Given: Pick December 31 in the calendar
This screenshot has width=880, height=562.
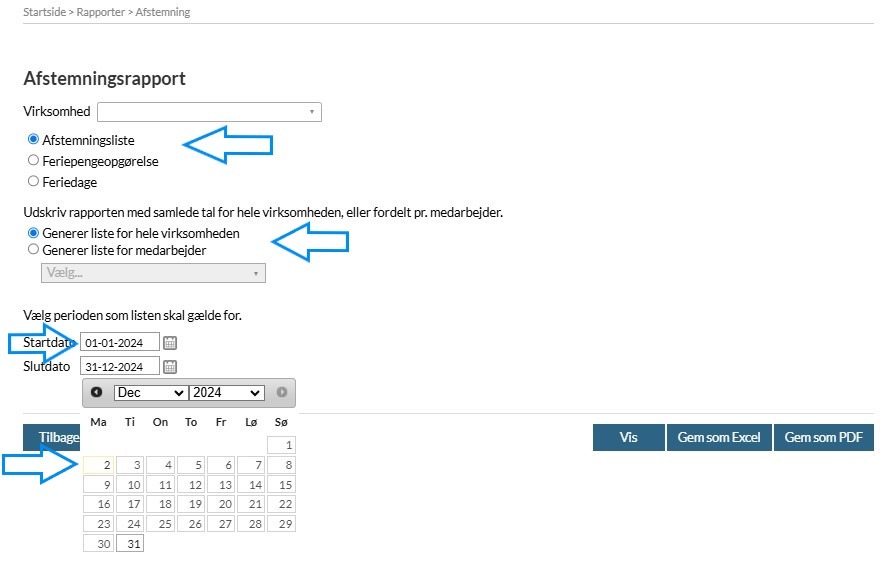Looking at the screenshot, I should 130,544.
